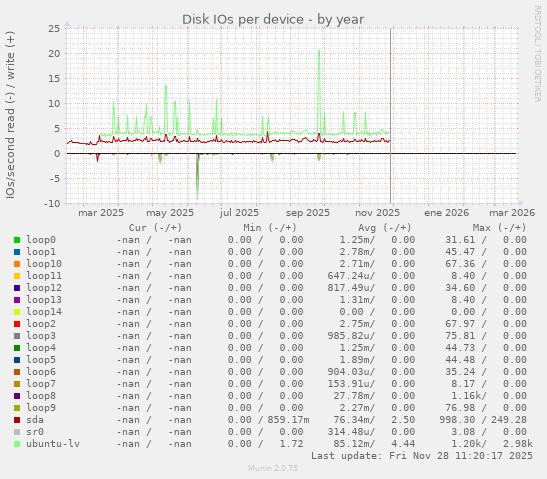Viewport: 547px width, 479px height.
Task: Select the loop3 legend label
Action: [x=41, y=336]
